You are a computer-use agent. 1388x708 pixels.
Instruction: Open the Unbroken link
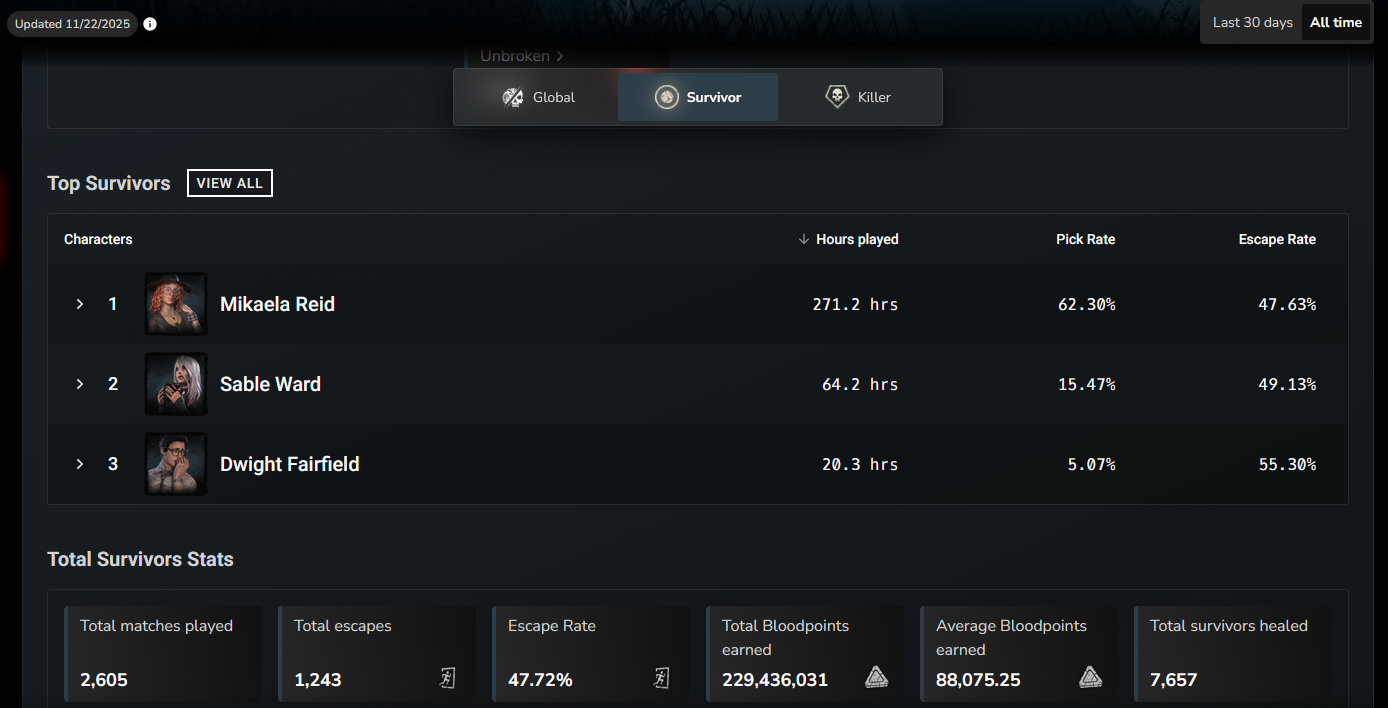click(522, 56)
